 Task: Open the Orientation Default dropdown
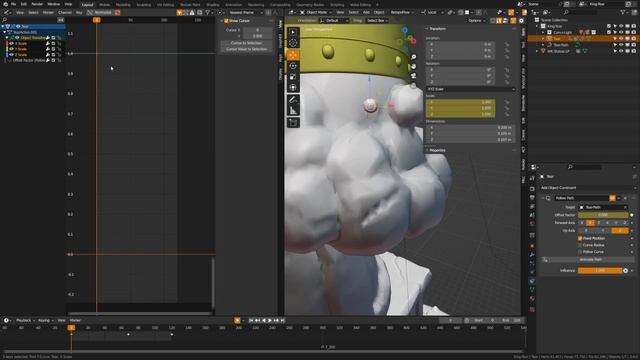pyautogui.click(x=334, y=20)
